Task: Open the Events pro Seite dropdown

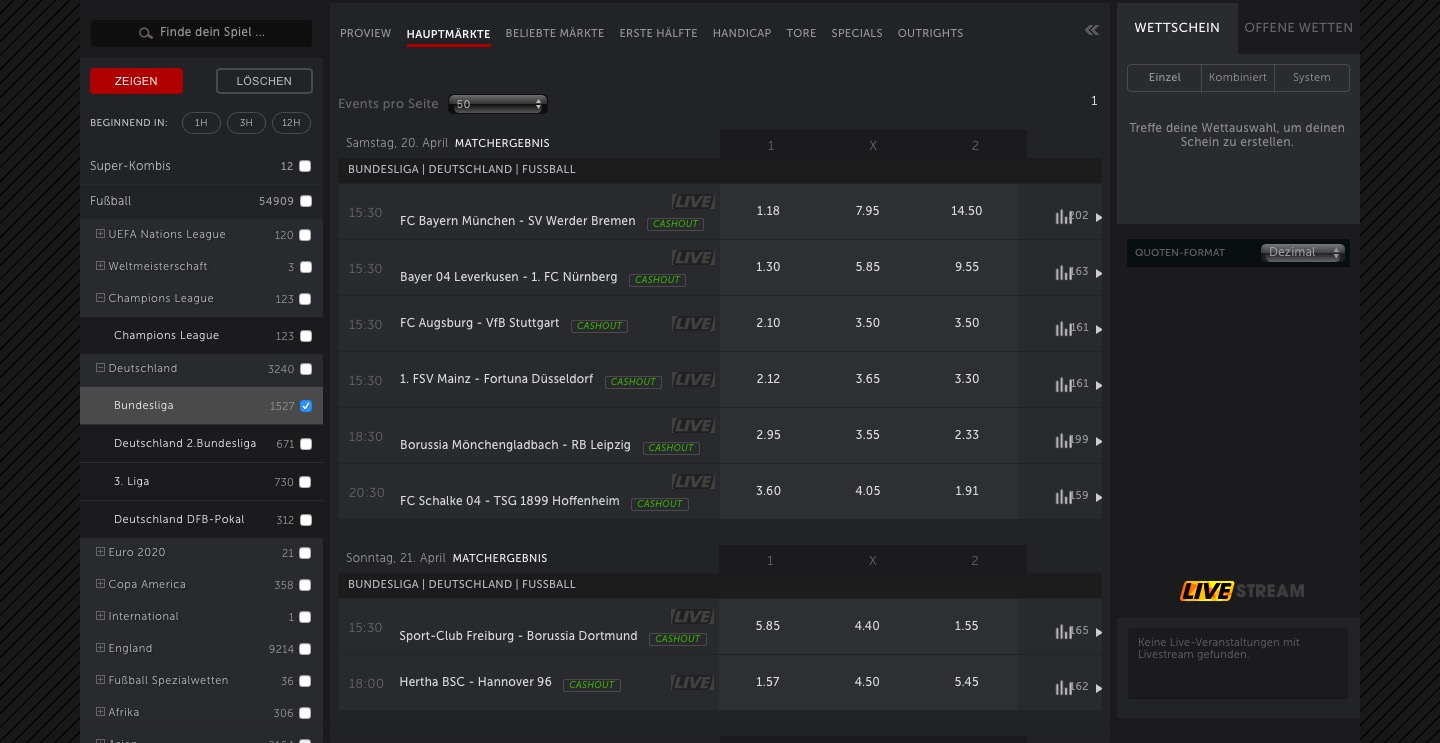Action: 498,104
